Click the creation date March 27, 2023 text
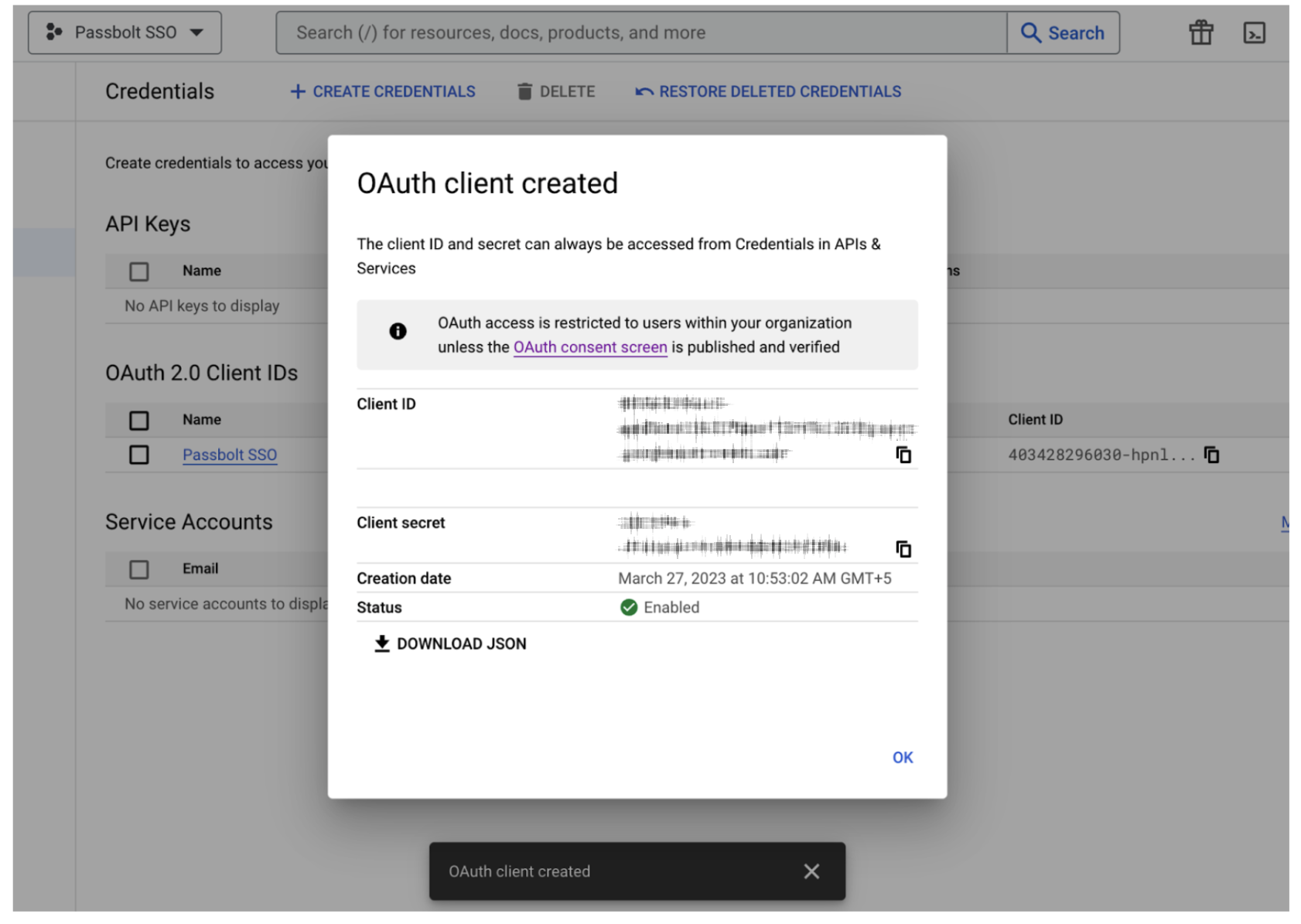The width and height of the screenshot is (1301, 924). click(755, 578)
